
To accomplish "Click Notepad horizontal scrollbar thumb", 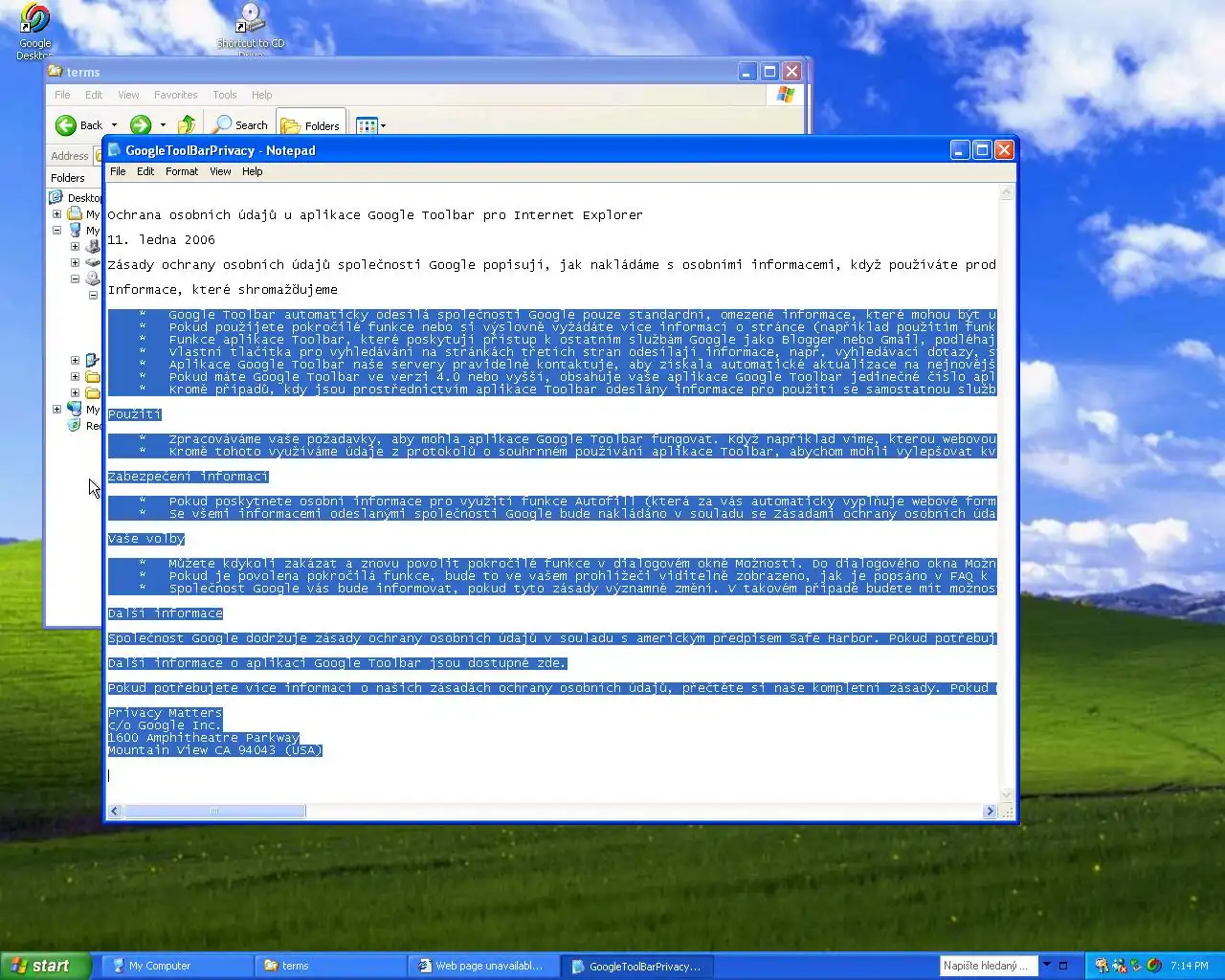I will pos(214,812).
